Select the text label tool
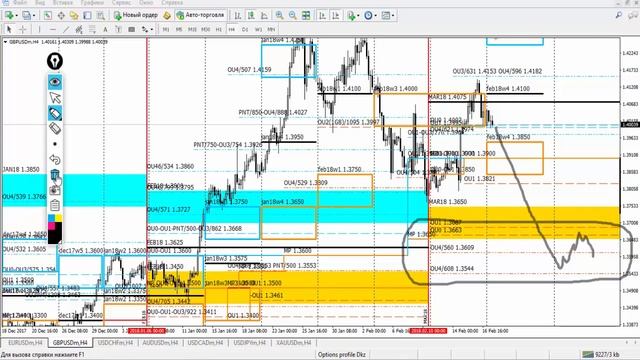The image size is (640, 360). pyautogui.click(x=118, y=29)
